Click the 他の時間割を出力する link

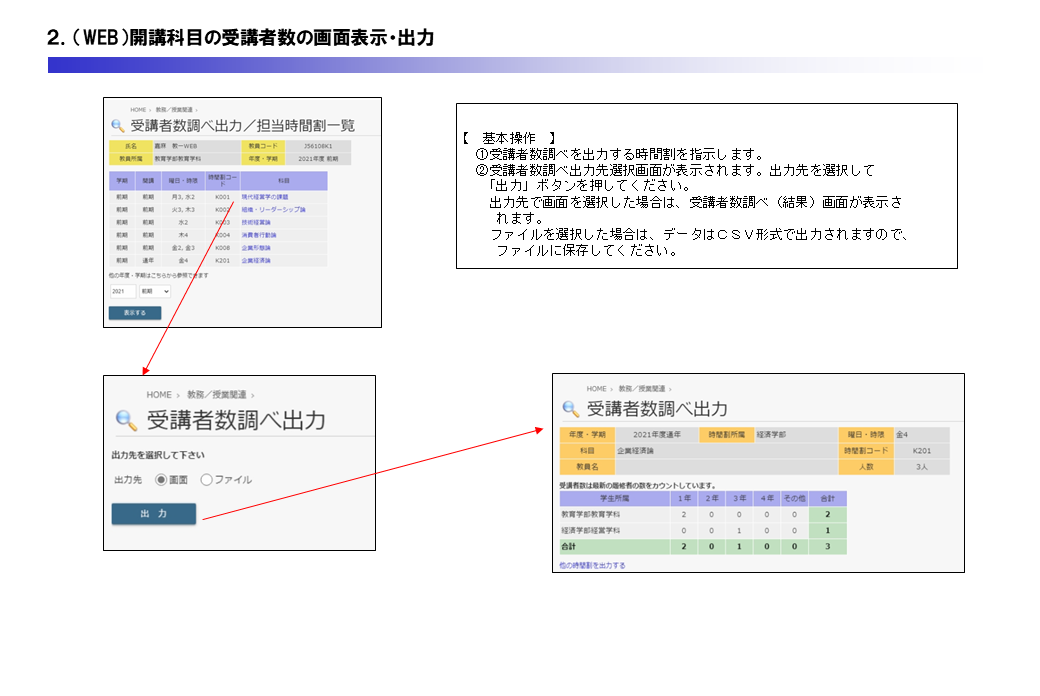592,565
